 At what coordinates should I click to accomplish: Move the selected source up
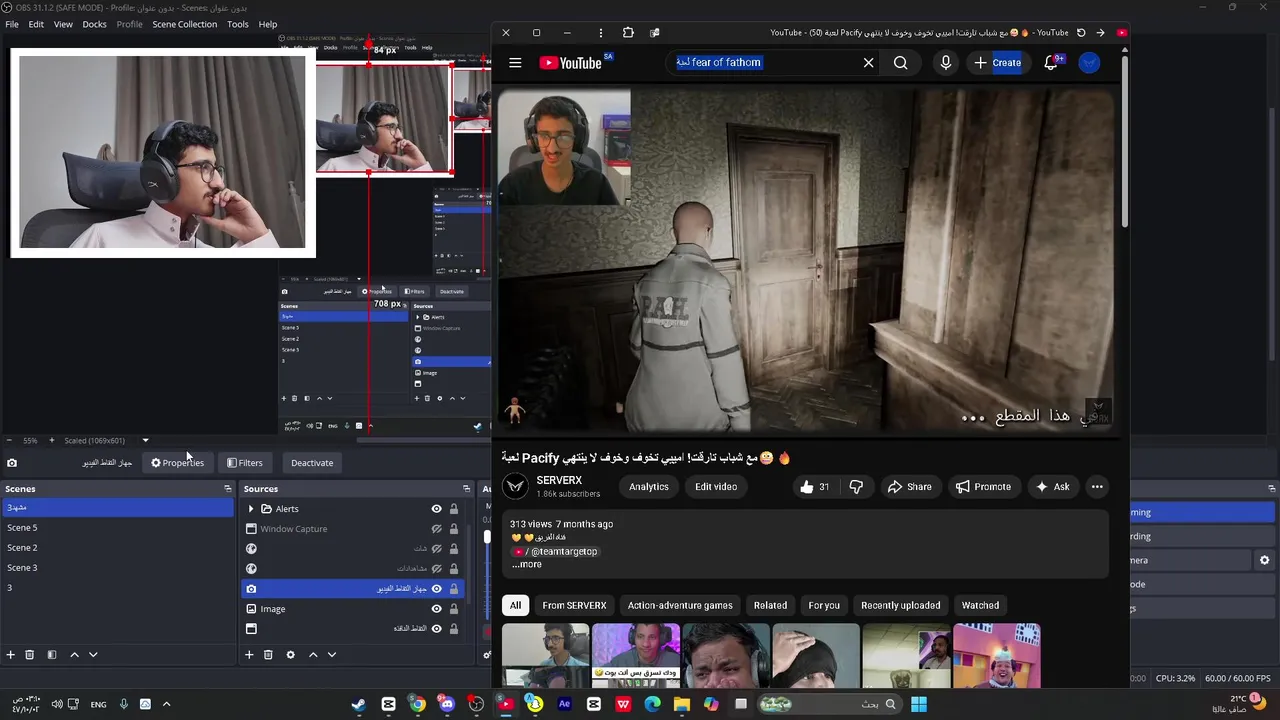(312, 655)
